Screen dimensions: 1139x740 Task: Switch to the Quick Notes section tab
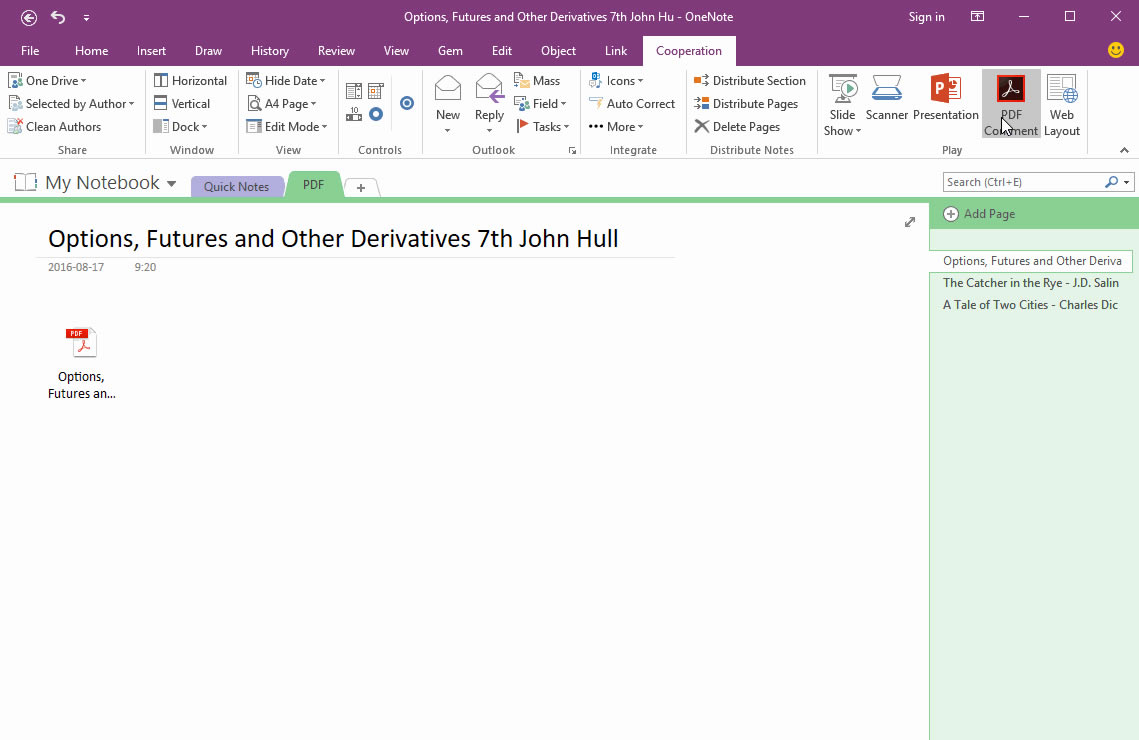point(236,186)
